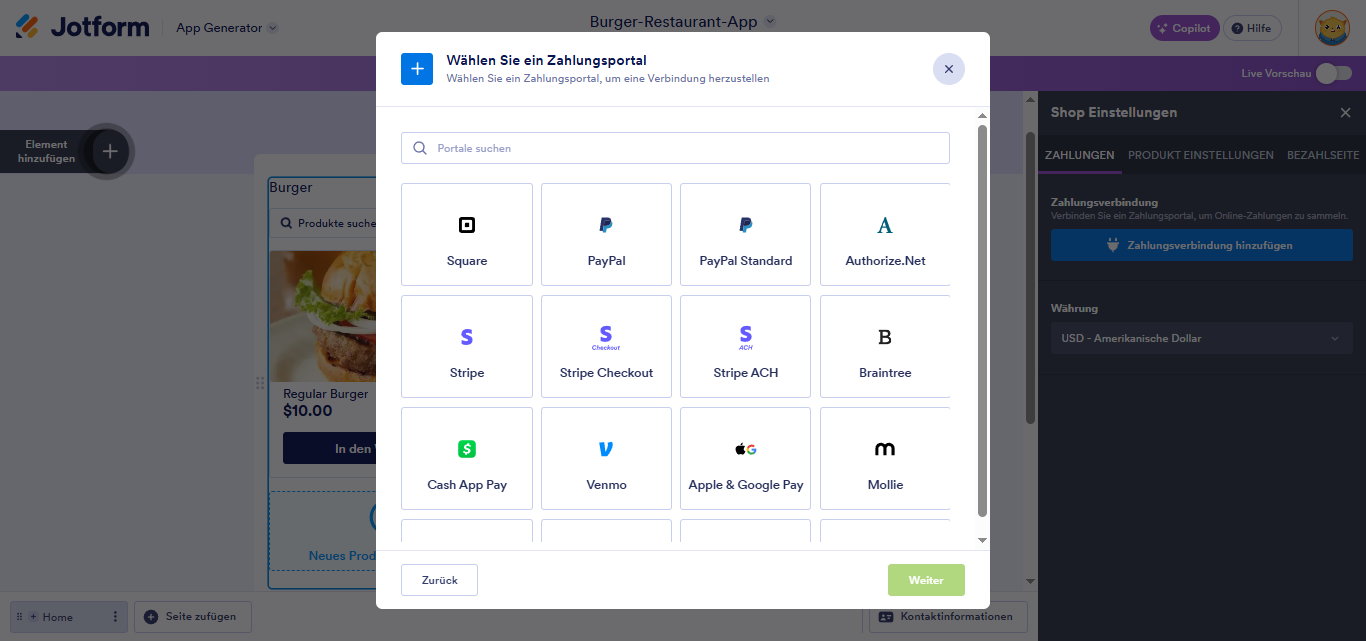The width and height of the screenshot is (1366, 641).
Task: Open Kontaktinformationen at the bottom
Action: 946,617
